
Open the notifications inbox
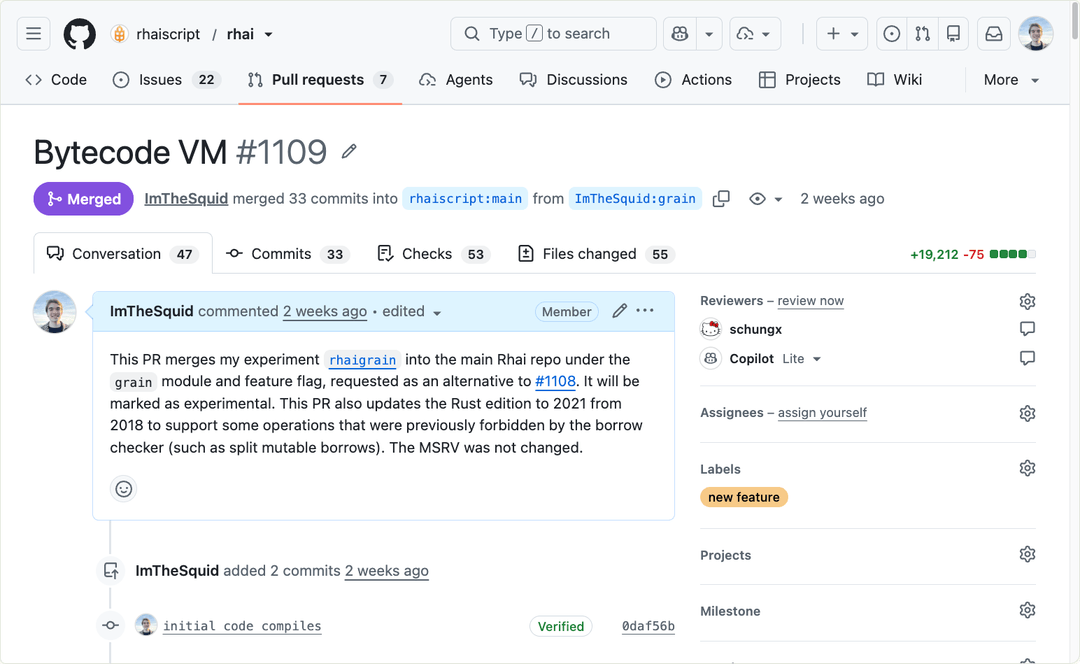click(994, 34)
